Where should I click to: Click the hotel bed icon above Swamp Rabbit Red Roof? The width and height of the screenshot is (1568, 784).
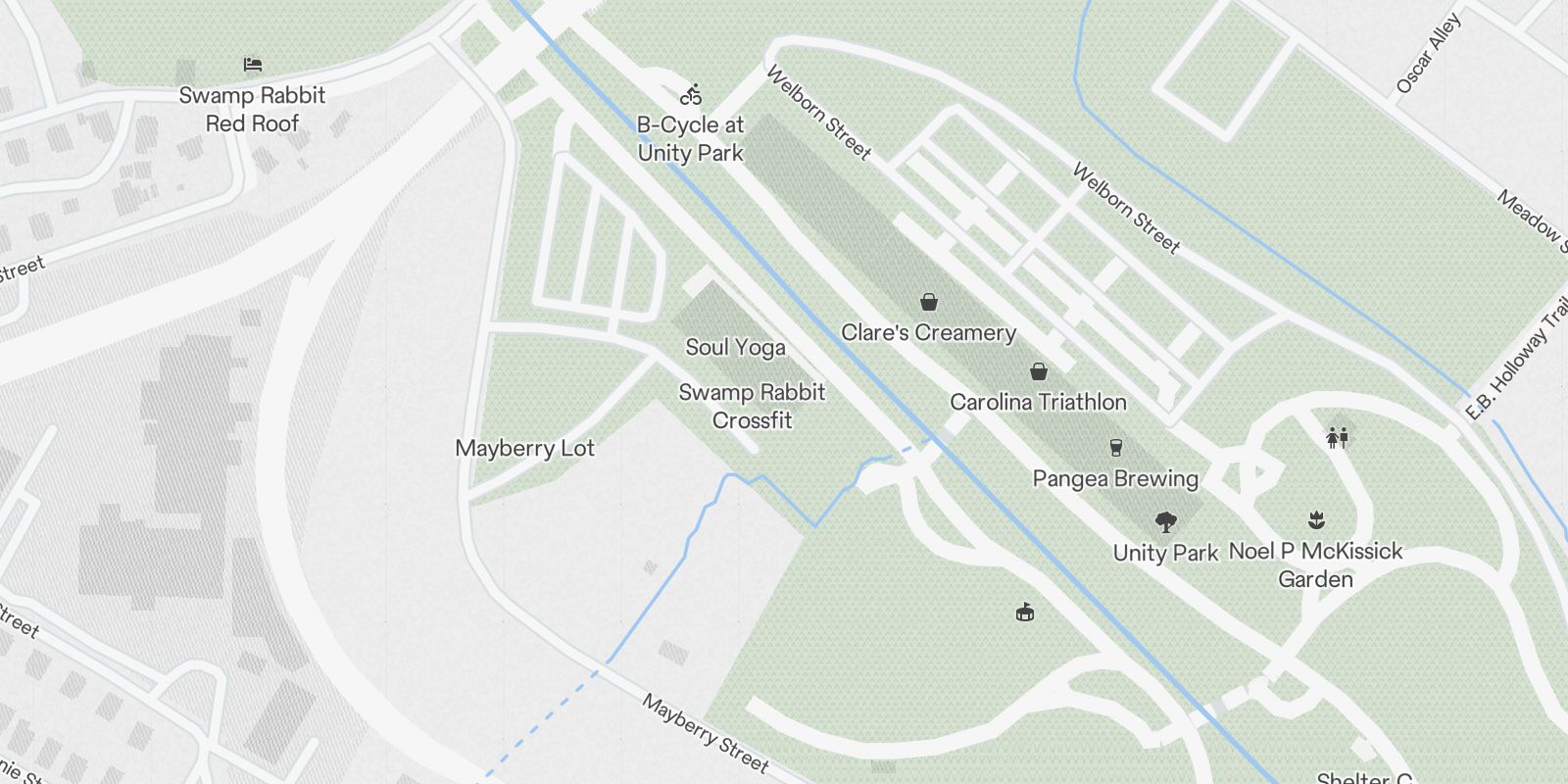[x=253, y=66]
